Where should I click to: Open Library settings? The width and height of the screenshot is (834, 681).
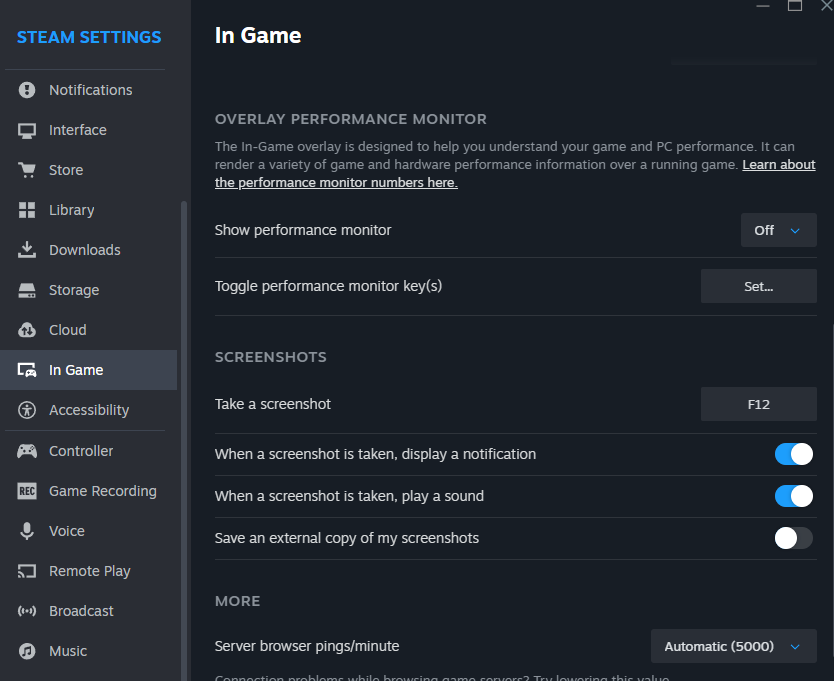[88, 210]
